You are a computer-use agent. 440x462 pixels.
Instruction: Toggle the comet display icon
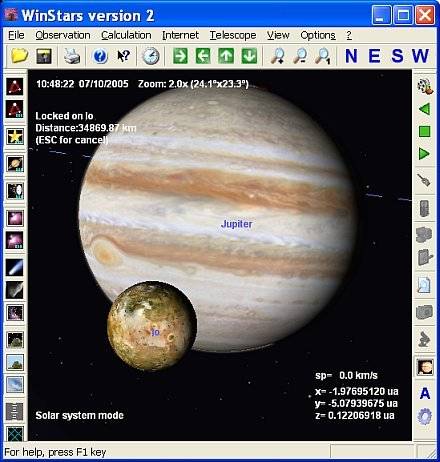[15, 267]
